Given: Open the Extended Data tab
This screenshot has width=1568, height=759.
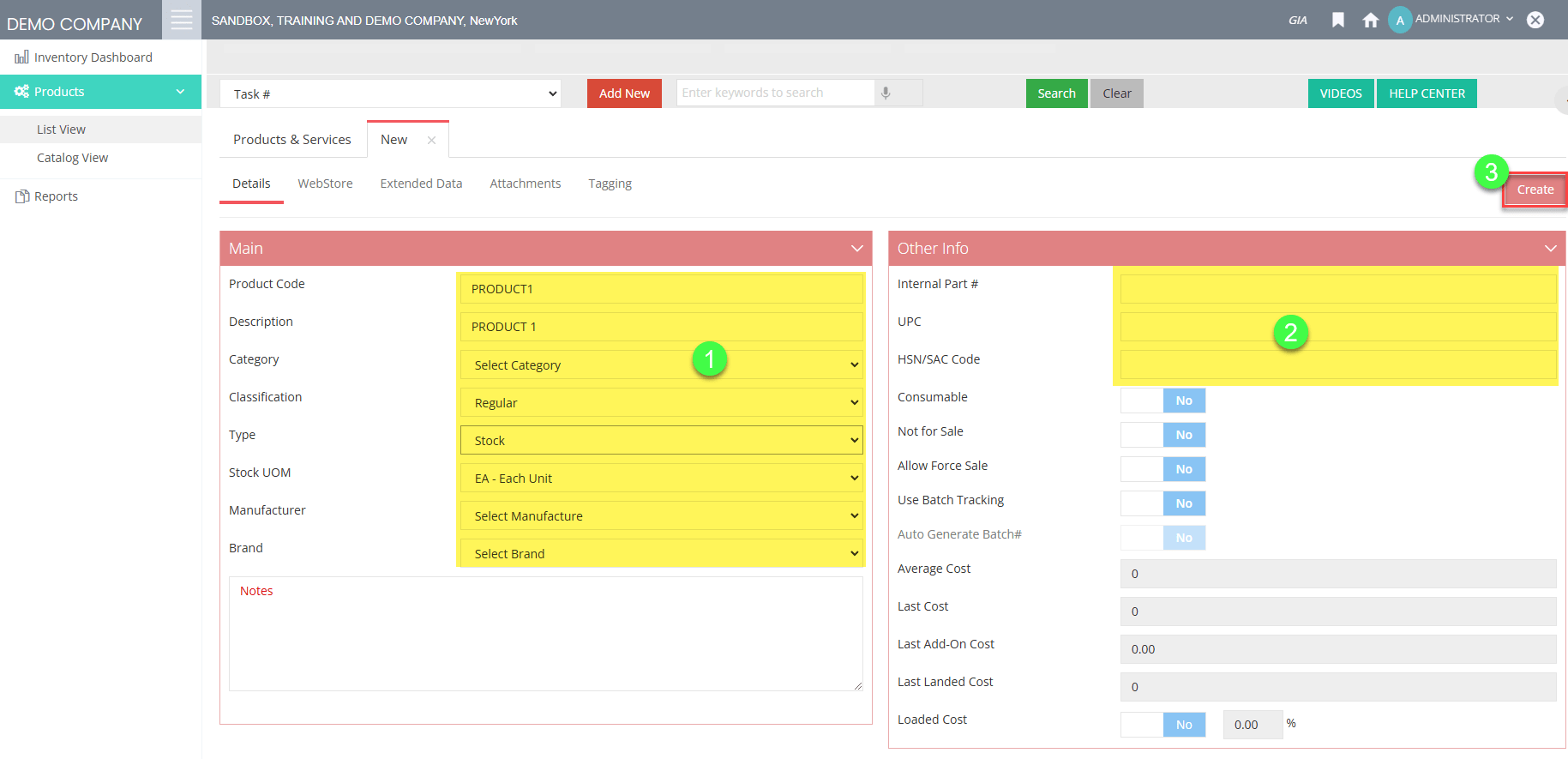Looking at the screenshot, I should (x=421, y=184).
